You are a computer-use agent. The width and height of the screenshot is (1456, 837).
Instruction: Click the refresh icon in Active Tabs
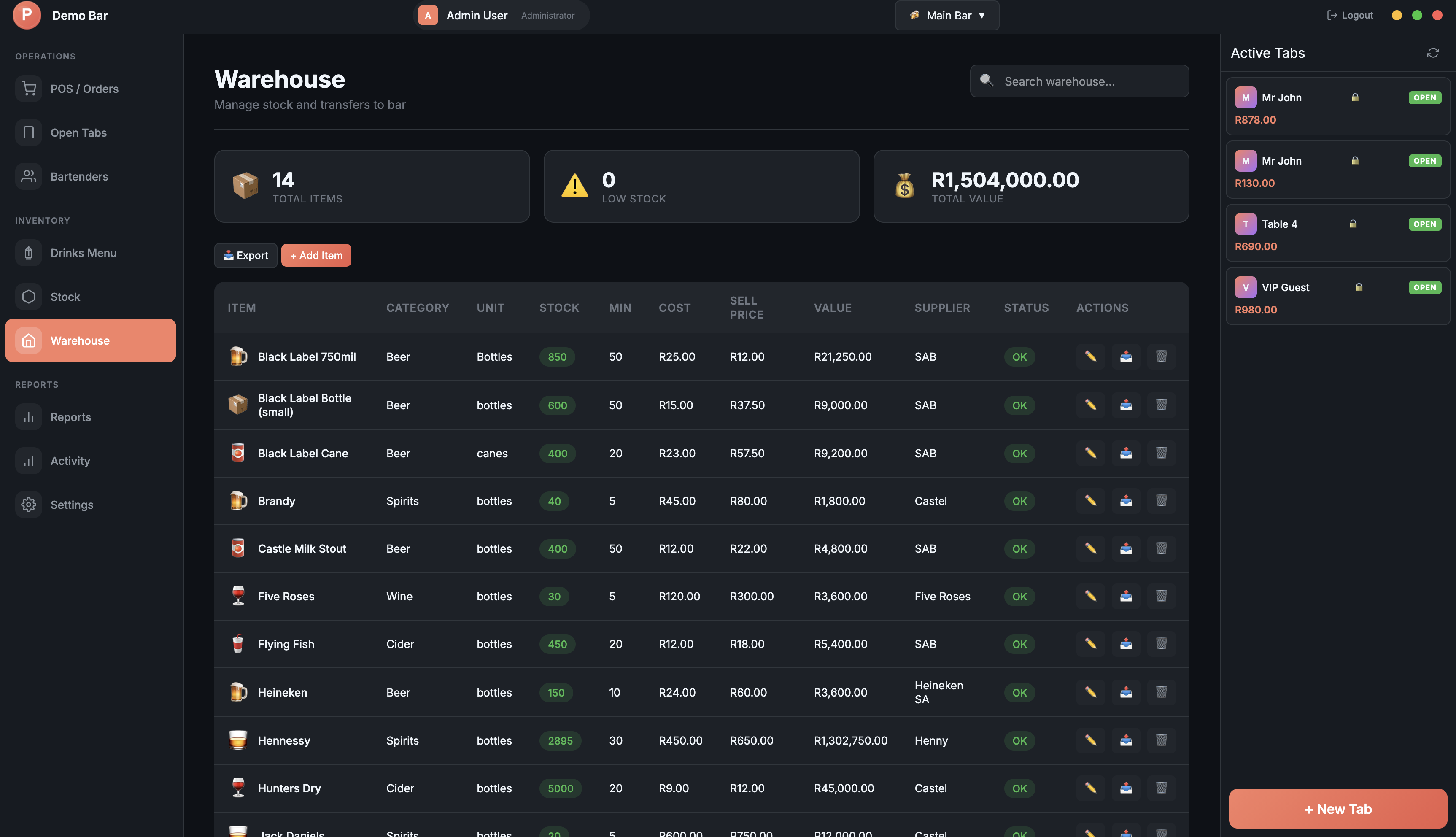[x=1432, y=53]
